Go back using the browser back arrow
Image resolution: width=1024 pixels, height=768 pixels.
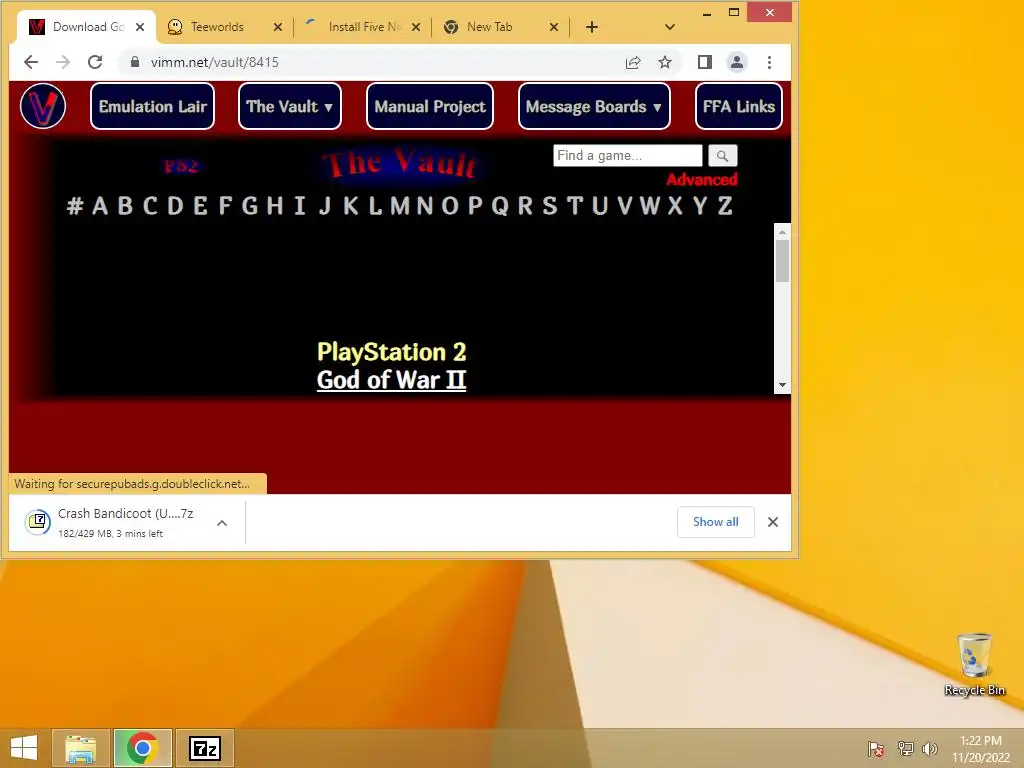click(31, 62)
